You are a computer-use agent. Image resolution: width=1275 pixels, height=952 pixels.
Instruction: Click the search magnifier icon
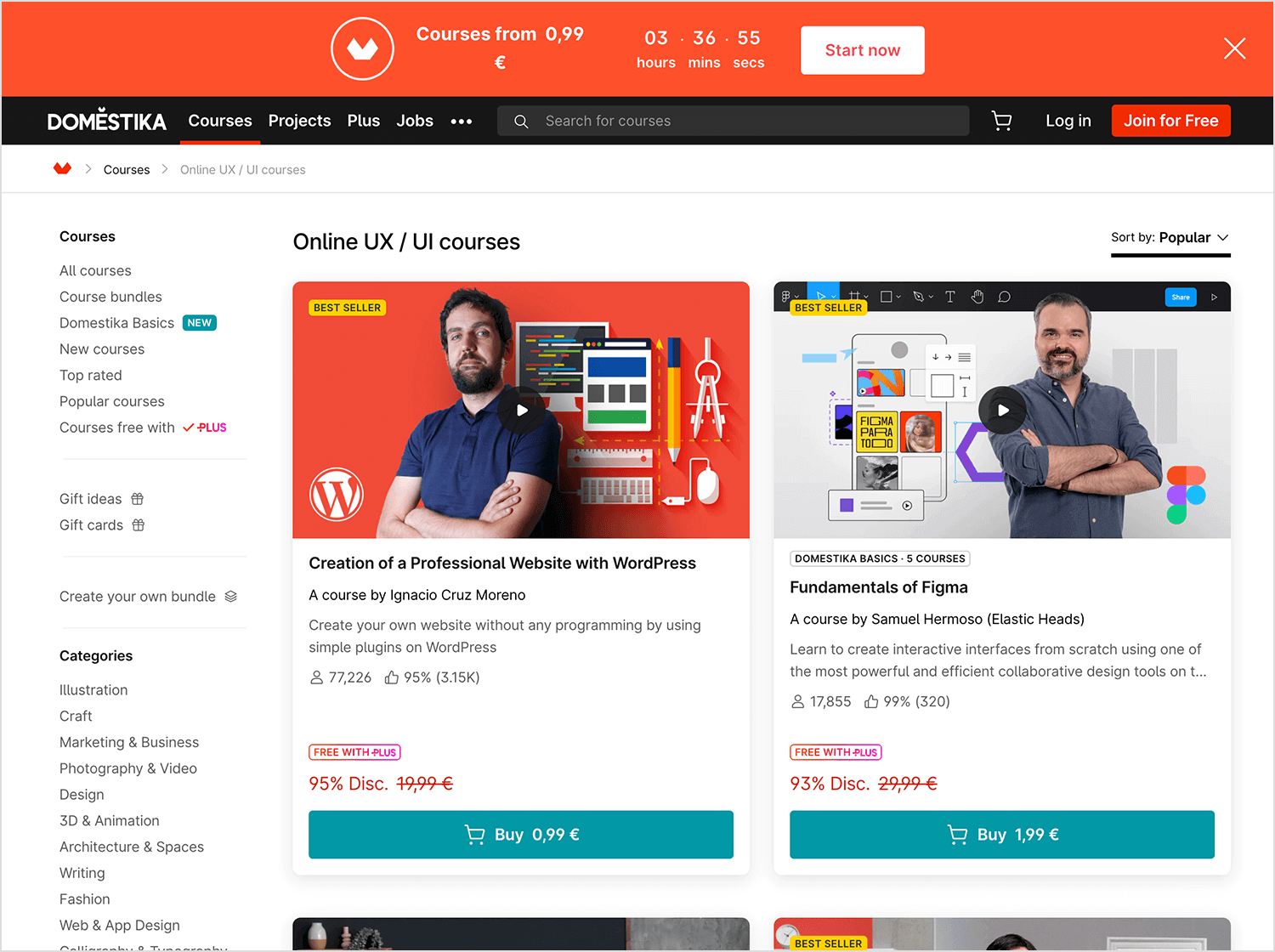pos(521,122)
